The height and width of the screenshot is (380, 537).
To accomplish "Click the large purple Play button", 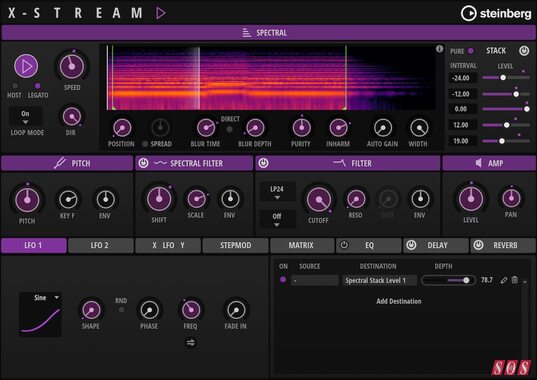I will pos(26,66).
